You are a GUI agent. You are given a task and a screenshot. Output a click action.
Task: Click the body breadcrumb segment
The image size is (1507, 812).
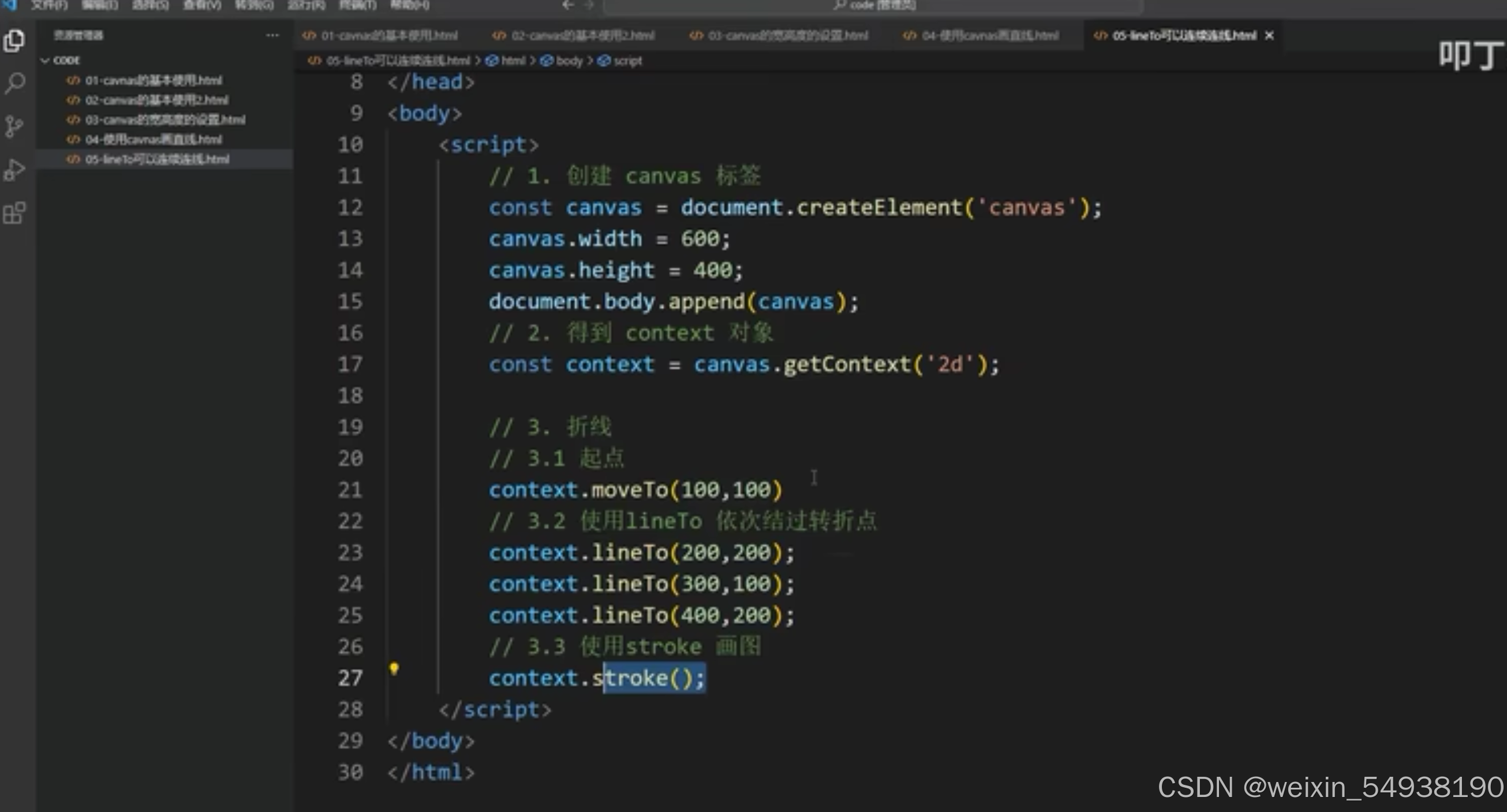click(569, 61)
